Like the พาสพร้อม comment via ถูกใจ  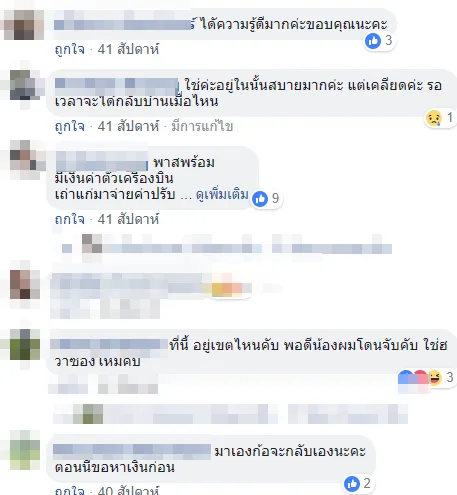coord(70,219)
